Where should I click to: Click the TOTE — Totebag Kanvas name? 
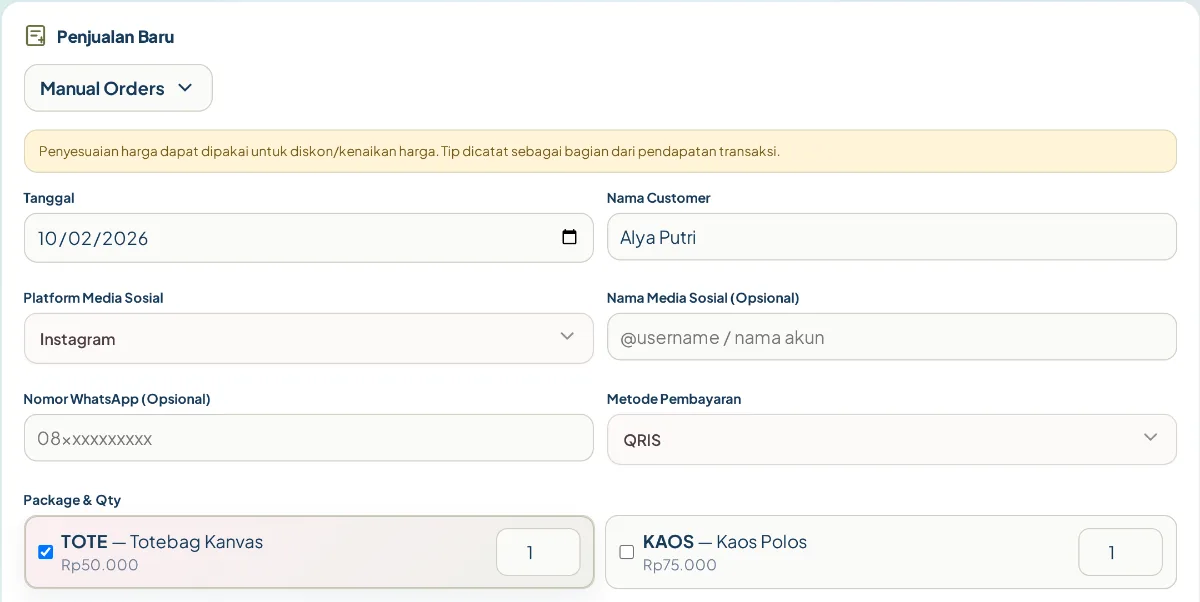pyautogui.click(x=162, y=542)
